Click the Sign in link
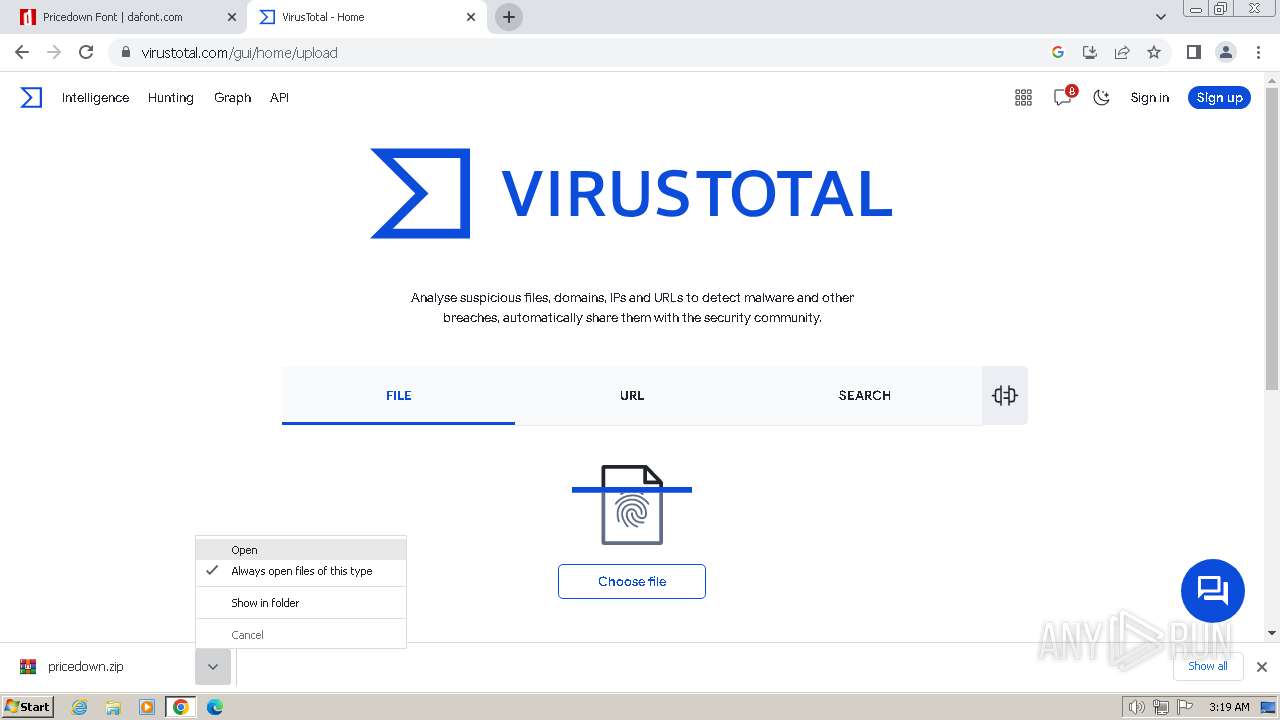 [1149, 97]
